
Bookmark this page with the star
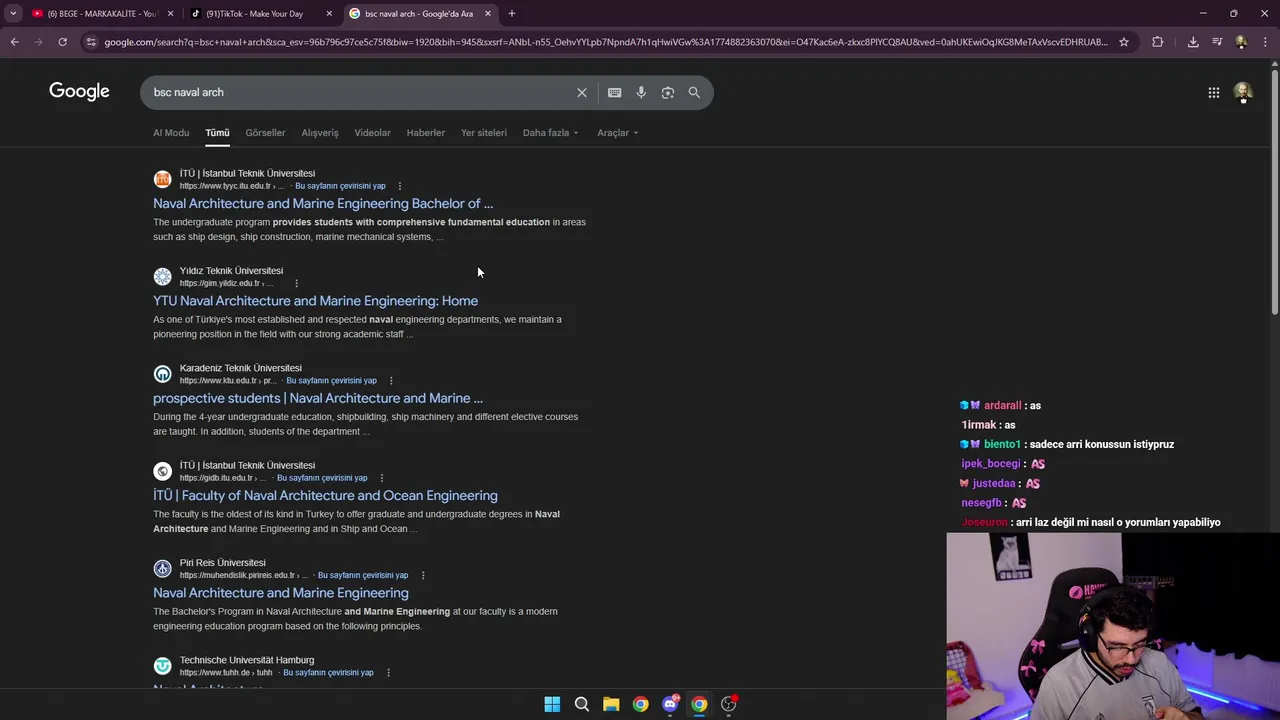click(1124, 42)
